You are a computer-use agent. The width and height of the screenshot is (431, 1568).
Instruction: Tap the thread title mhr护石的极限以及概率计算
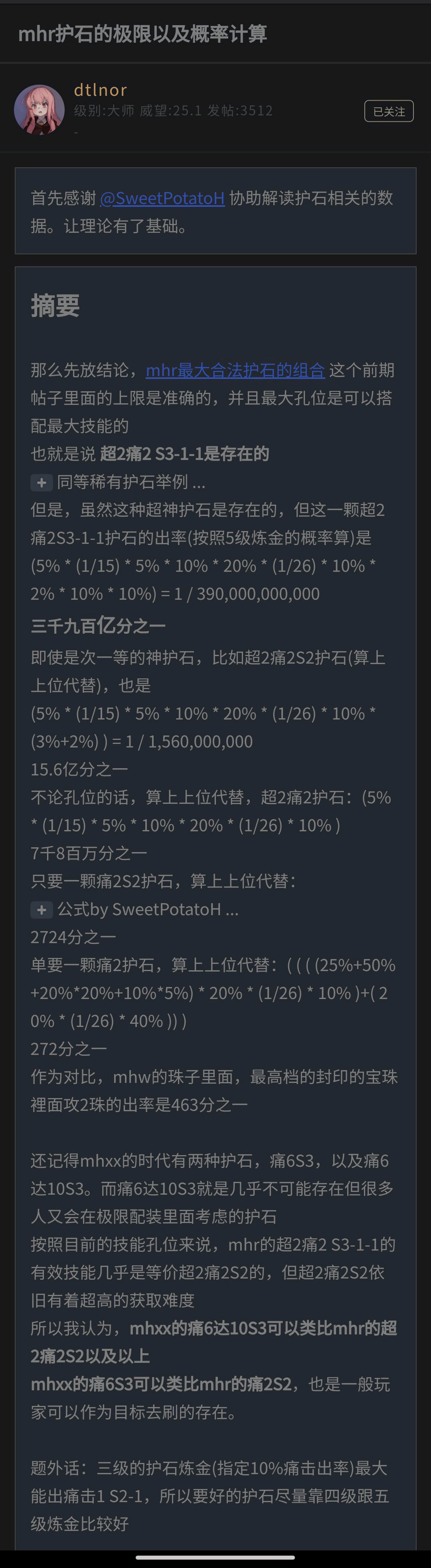[142, 34]
